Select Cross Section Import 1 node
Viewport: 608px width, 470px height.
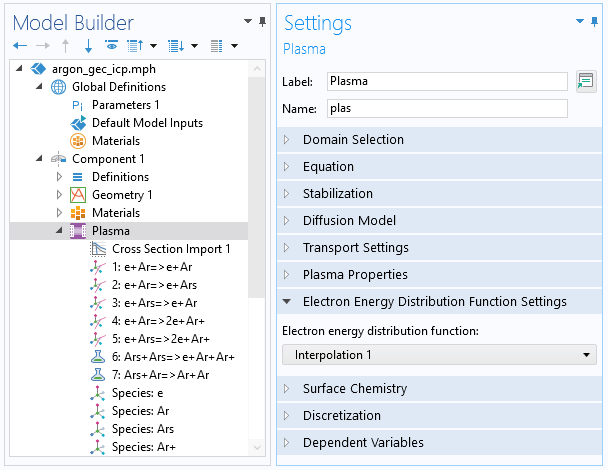[171, 249]
